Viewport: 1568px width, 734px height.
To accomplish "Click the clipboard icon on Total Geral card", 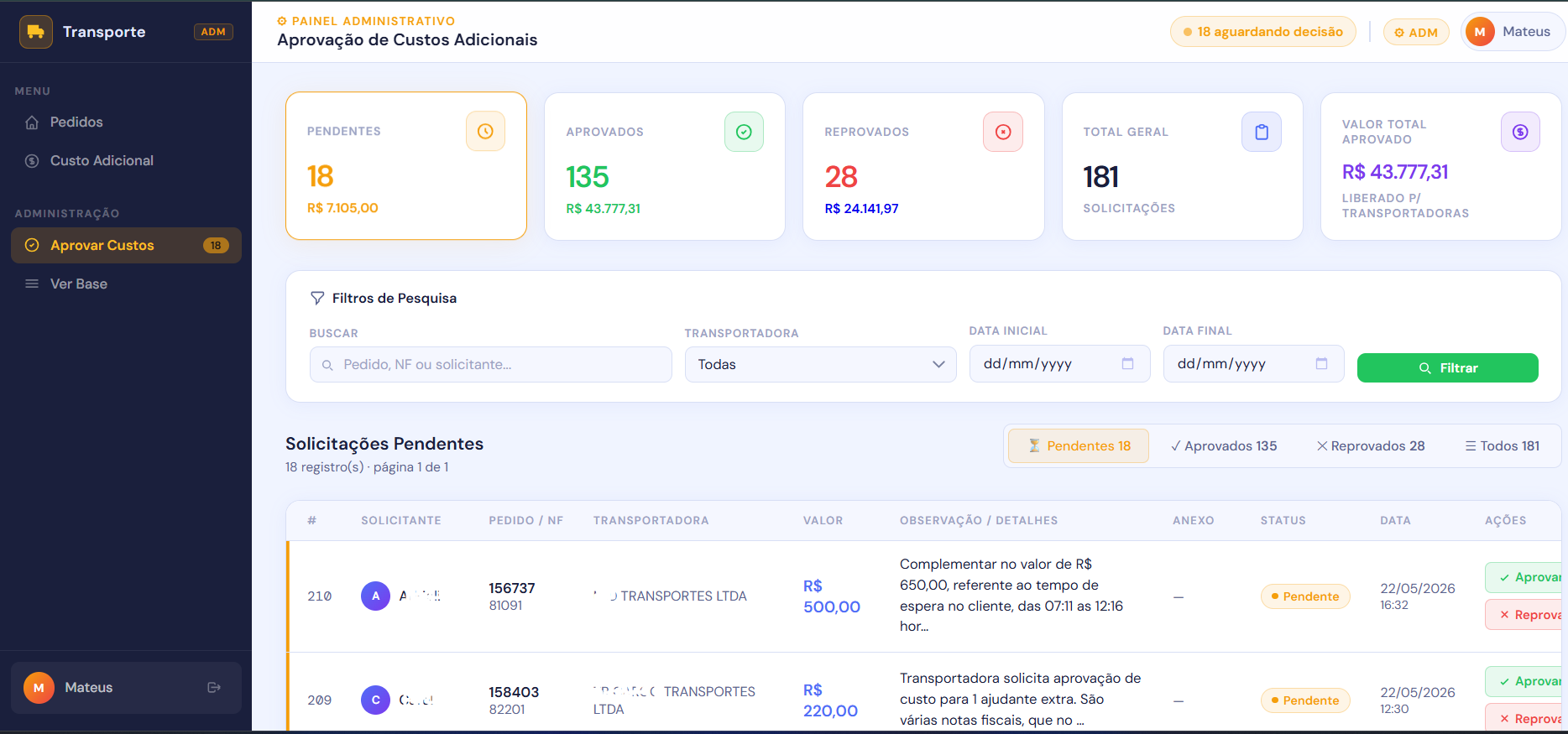I will pyautogui.click(x=1262, y=132).
